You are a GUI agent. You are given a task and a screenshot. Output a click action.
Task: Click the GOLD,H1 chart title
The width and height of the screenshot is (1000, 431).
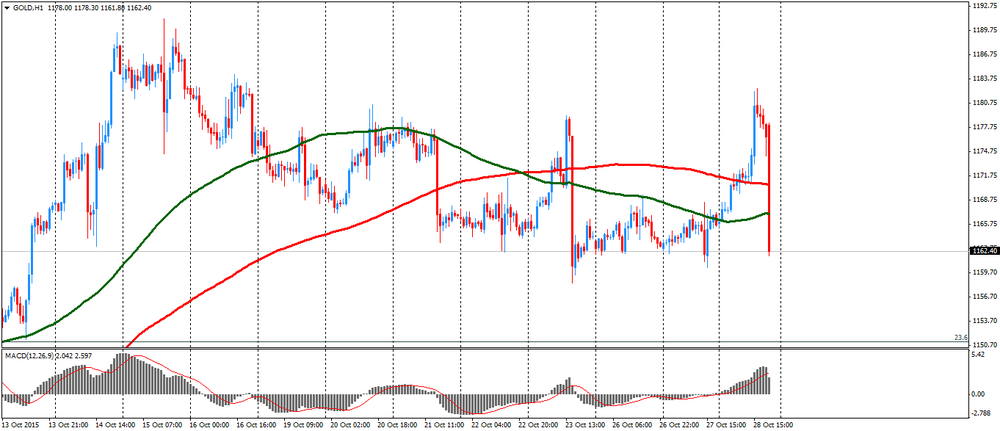click(x=28, y=8)
